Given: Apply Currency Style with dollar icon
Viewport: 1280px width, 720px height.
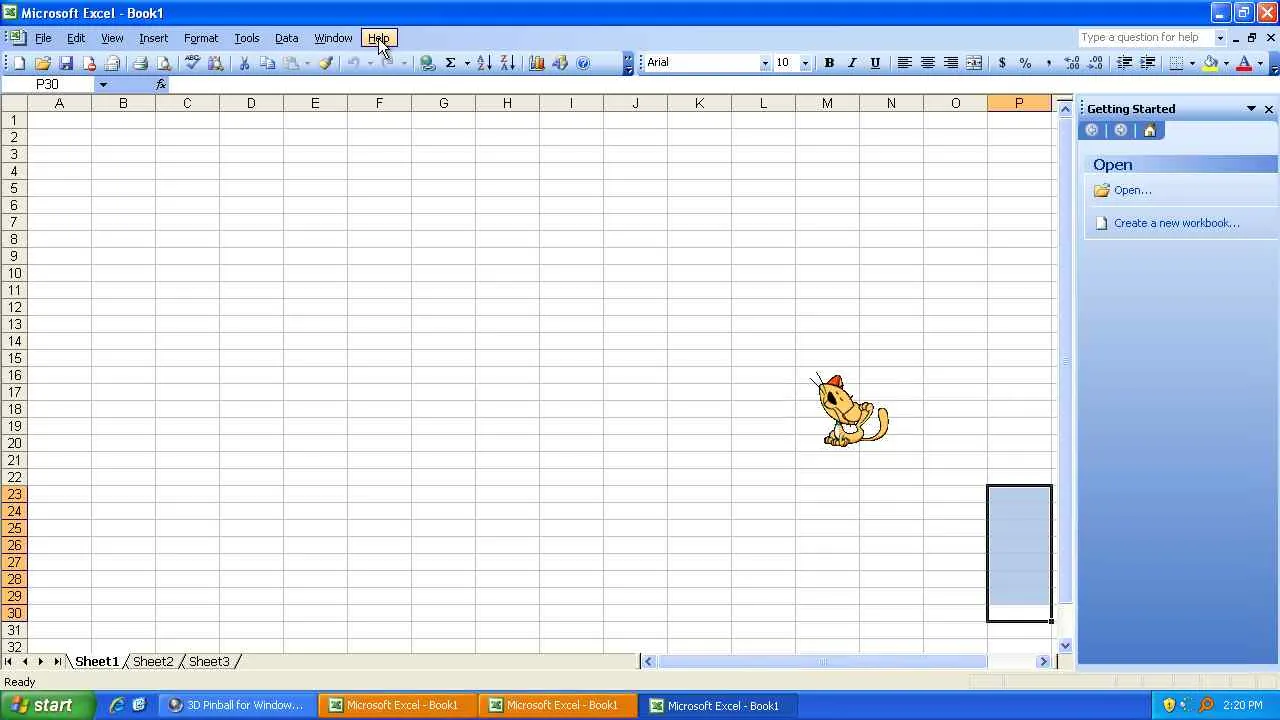Looking at the screenshot, I should point(1002,63).
